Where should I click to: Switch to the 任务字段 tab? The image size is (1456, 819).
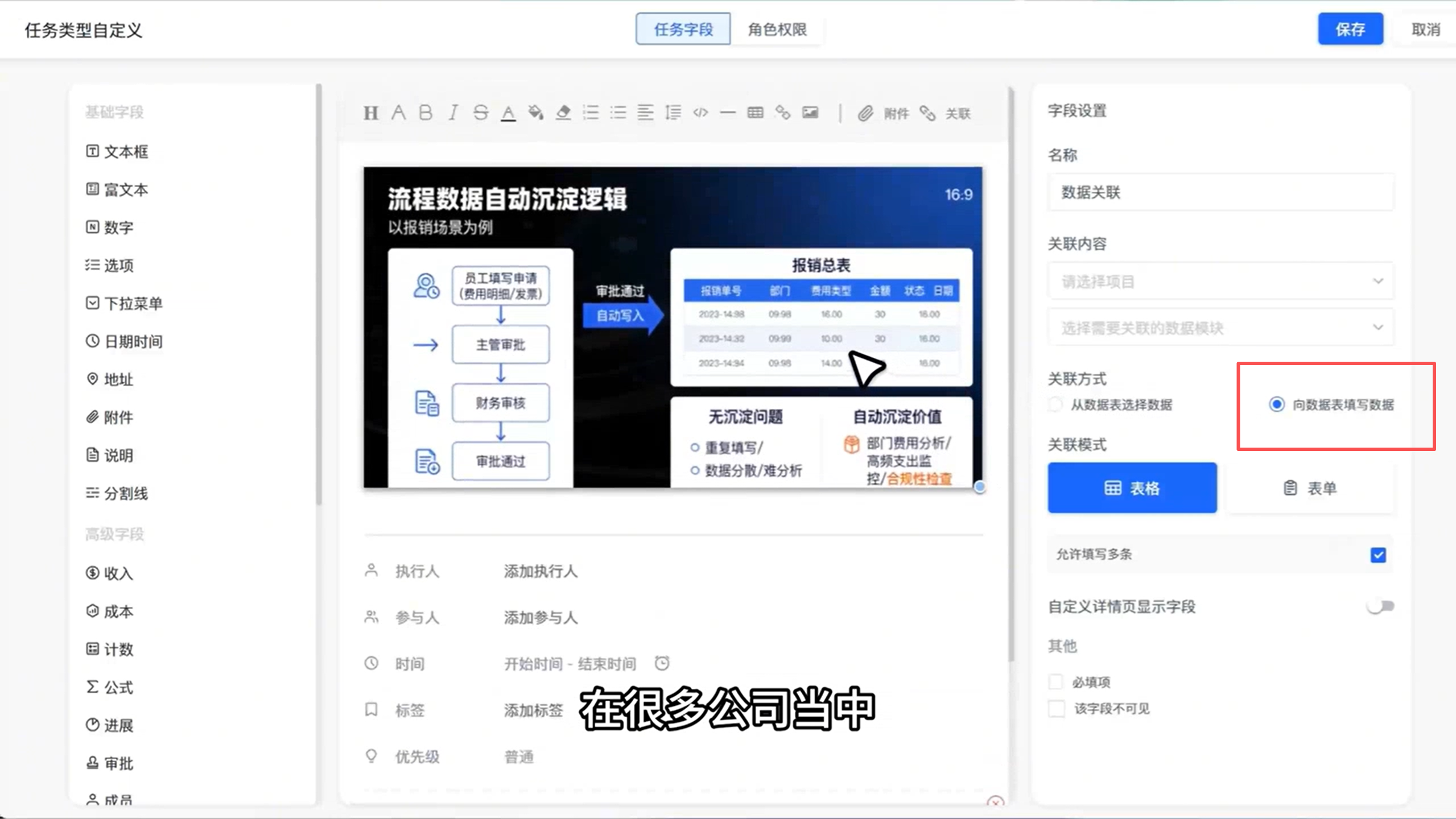tap(683, 29)
